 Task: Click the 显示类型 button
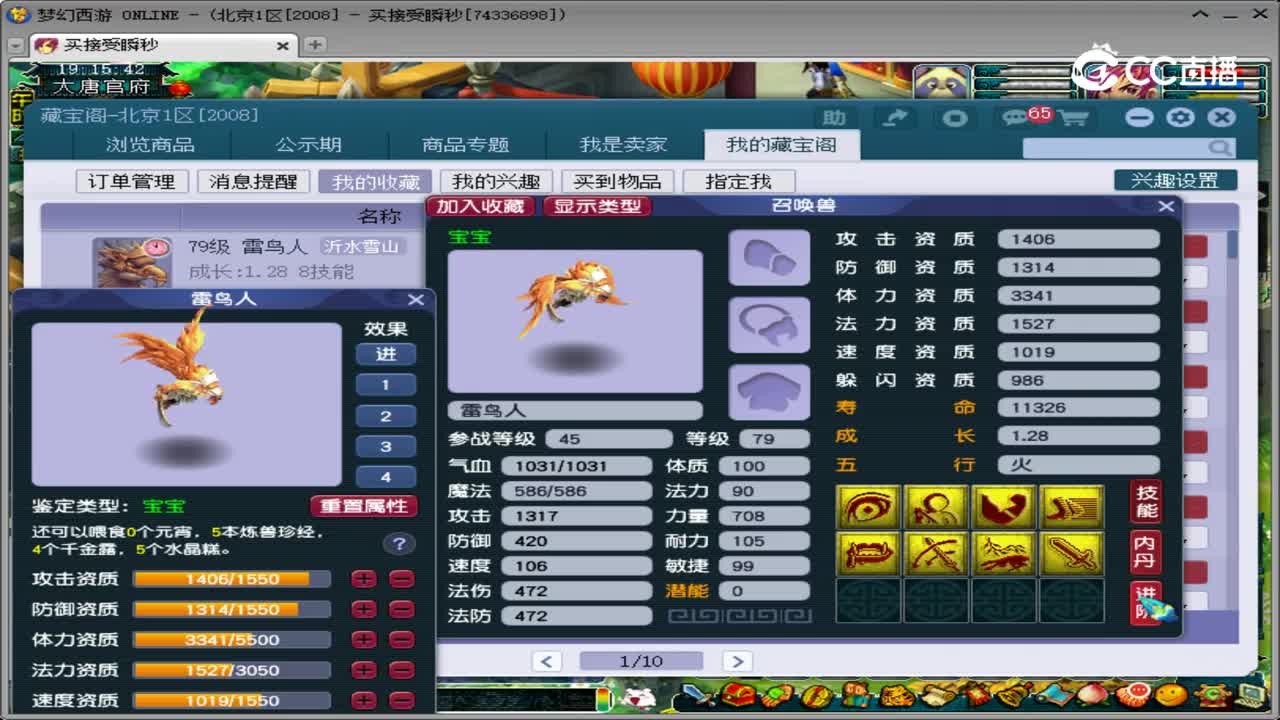598,206
